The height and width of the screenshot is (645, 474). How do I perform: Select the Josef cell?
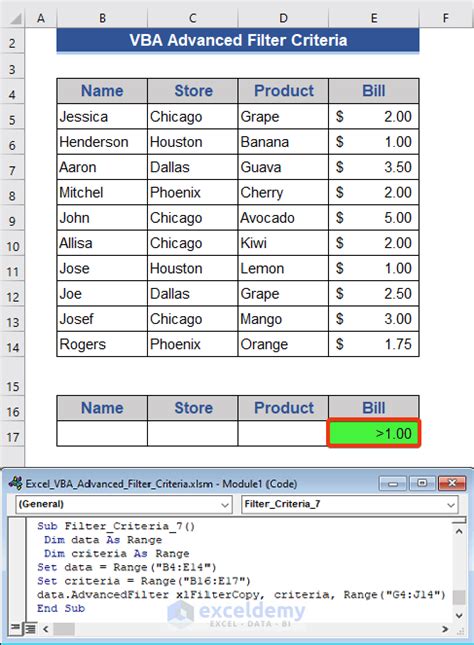pyautogui.click(x=102, y=319)
